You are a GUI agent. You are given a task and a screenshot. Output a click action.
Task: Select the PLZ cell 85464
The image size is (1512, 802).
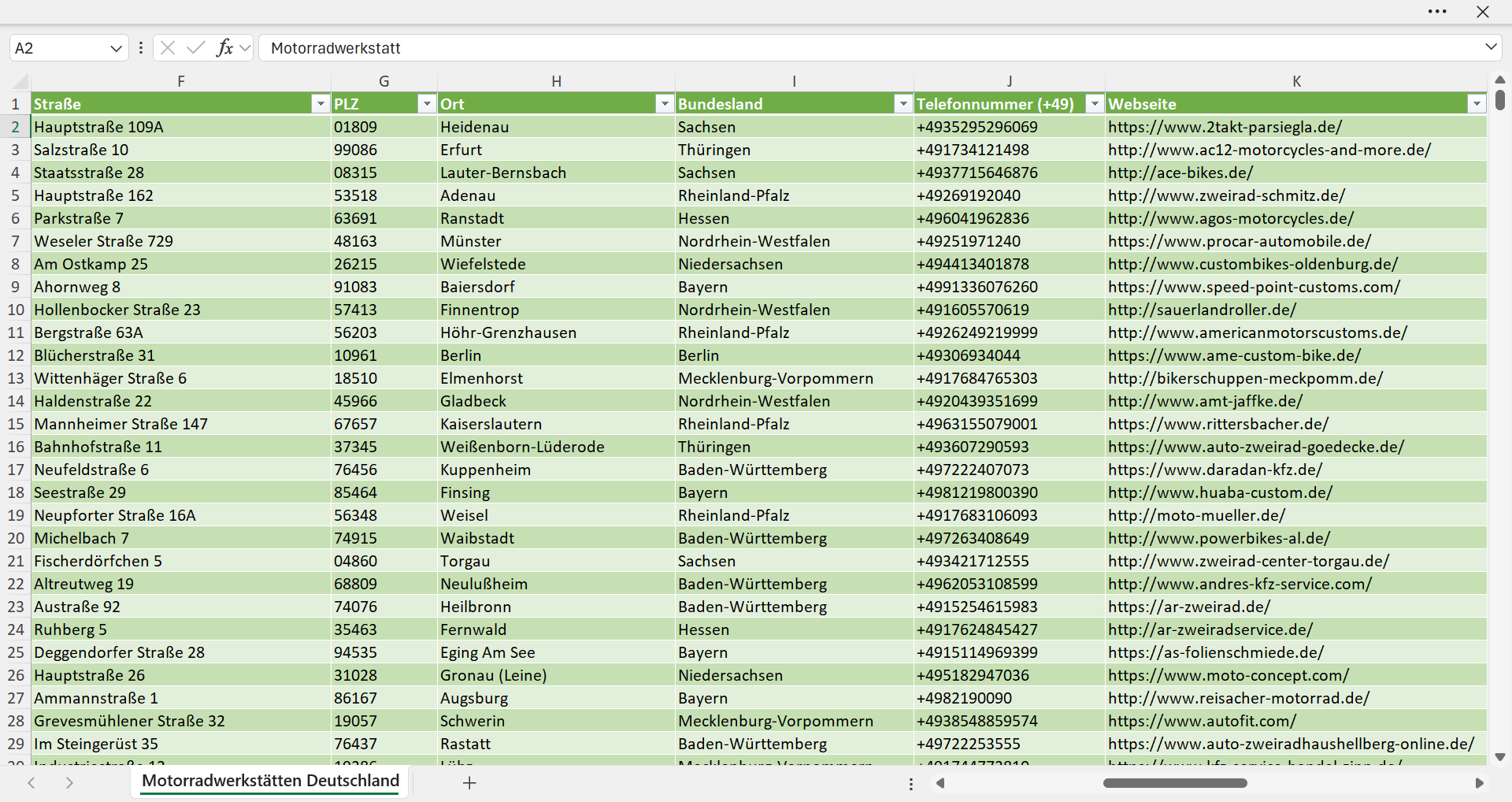click(x=384, y=492)
